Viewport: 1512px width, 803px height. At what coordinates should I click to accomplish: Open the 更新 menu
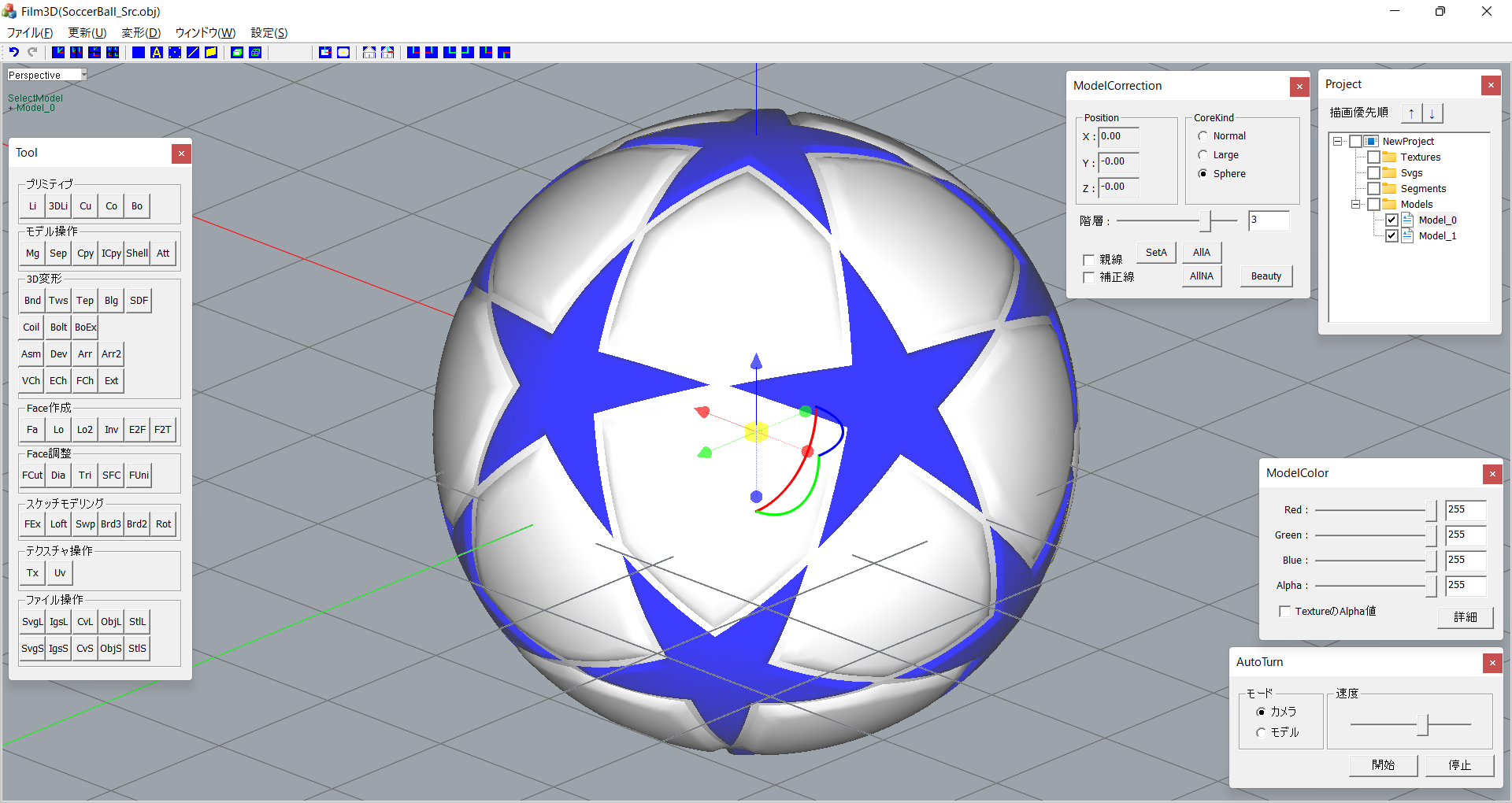pos(87,33)
